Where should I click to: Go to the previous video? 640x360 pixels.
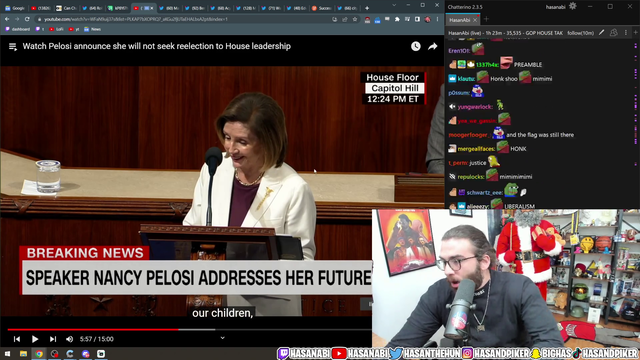click(17, 339)
